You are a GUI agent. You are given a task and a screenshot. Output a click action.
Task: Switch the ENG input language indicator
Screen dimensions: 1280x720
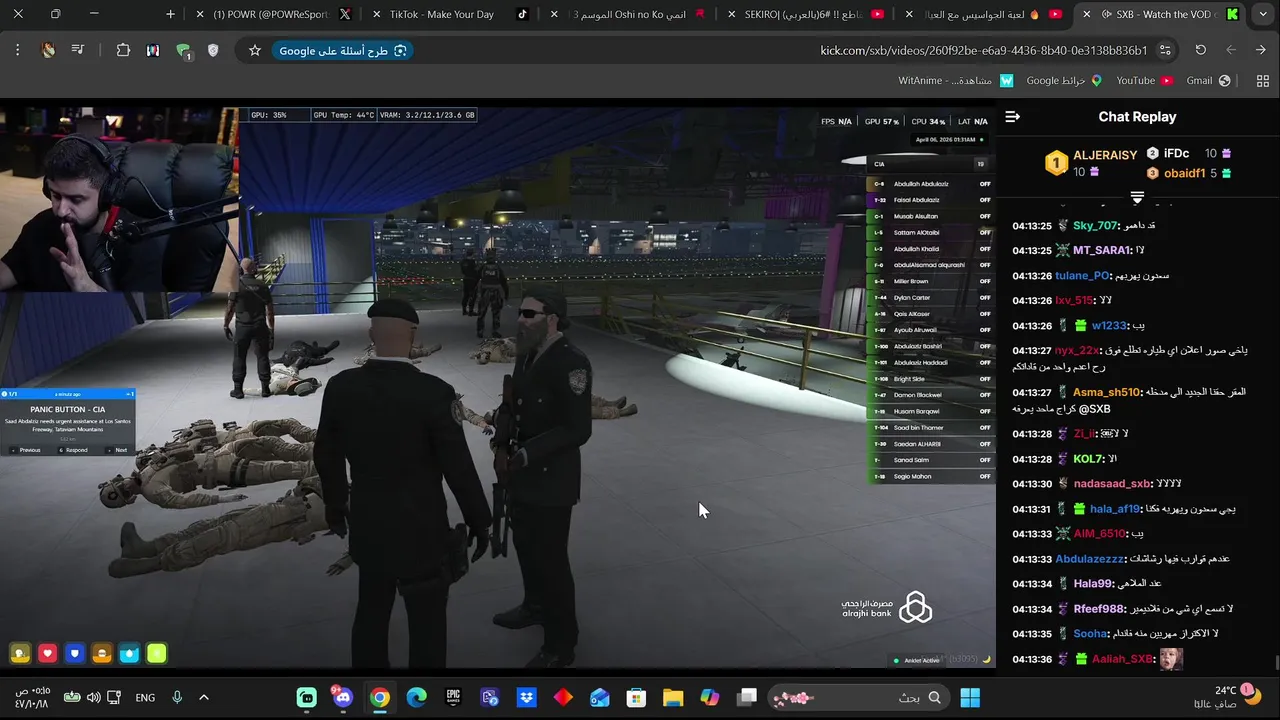[x=145, y=697]
